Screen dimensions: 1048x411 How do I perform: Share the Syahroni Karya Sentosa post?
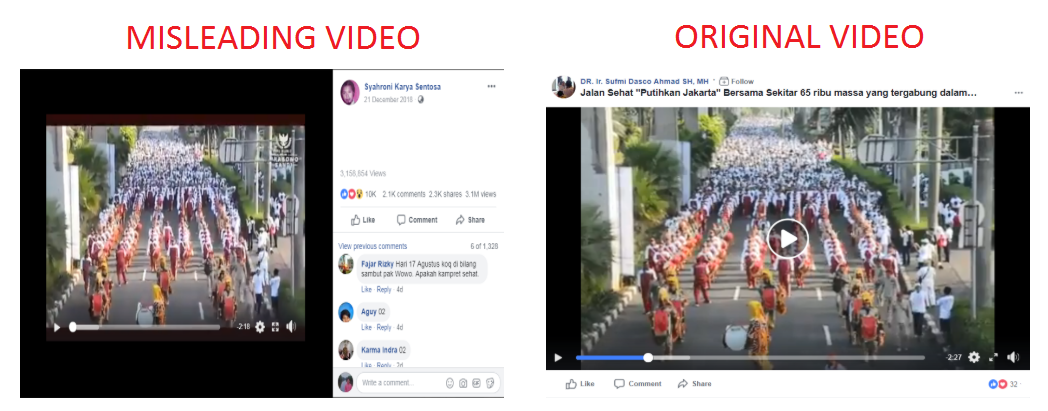point(471,219)
